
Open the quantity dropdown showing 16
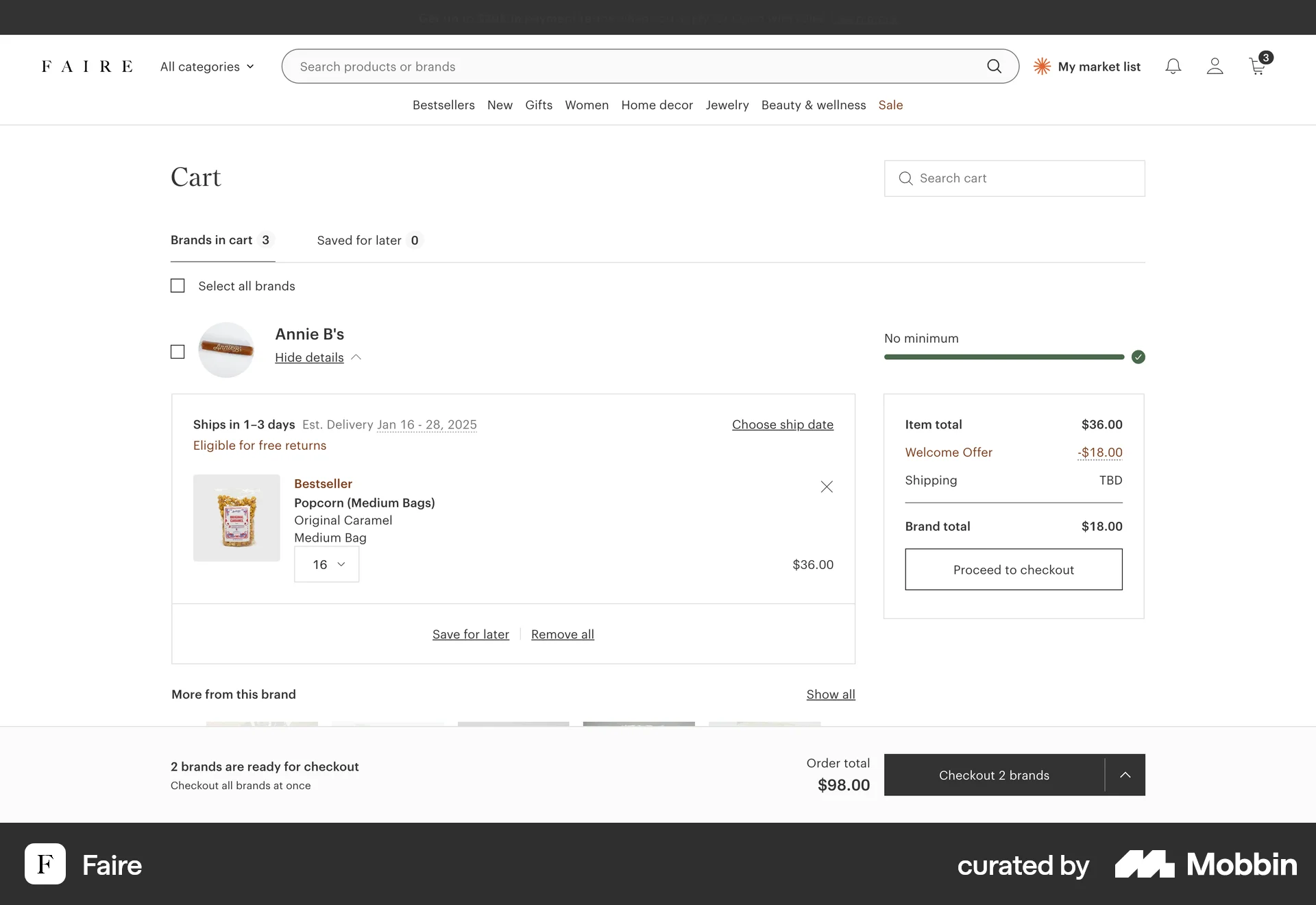point(326,564)
